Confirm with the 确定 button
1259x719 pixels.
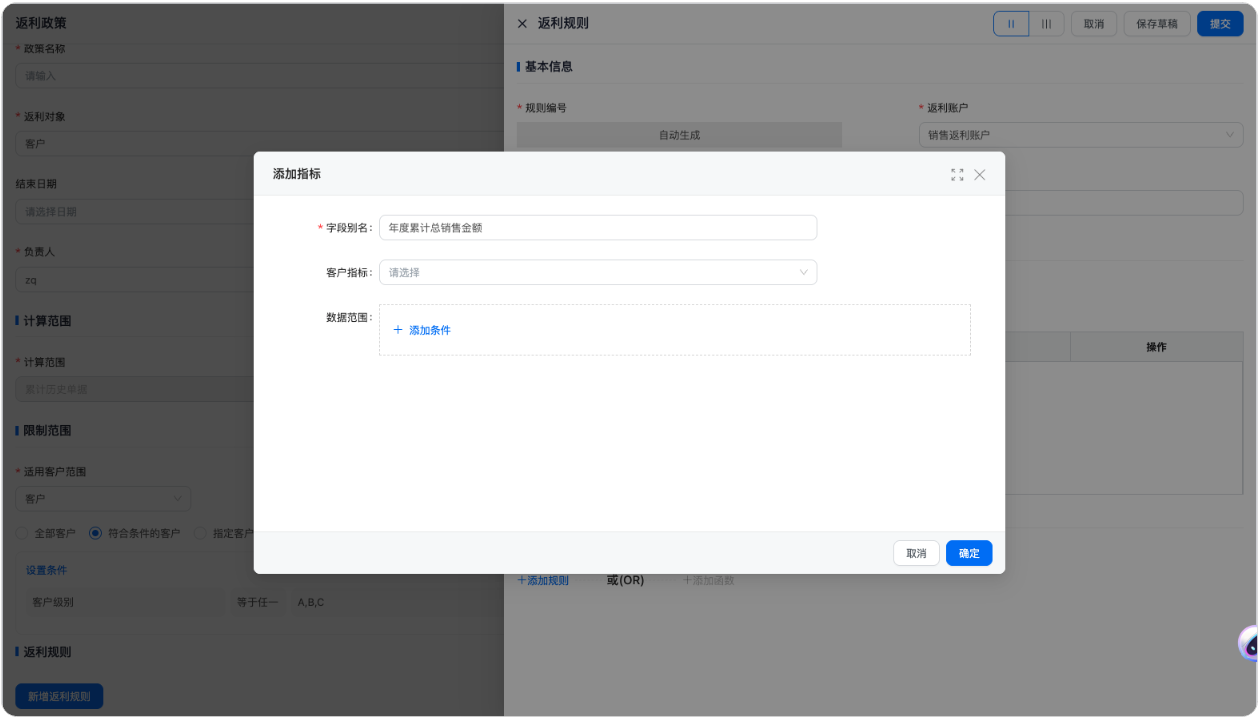(969, 553)
